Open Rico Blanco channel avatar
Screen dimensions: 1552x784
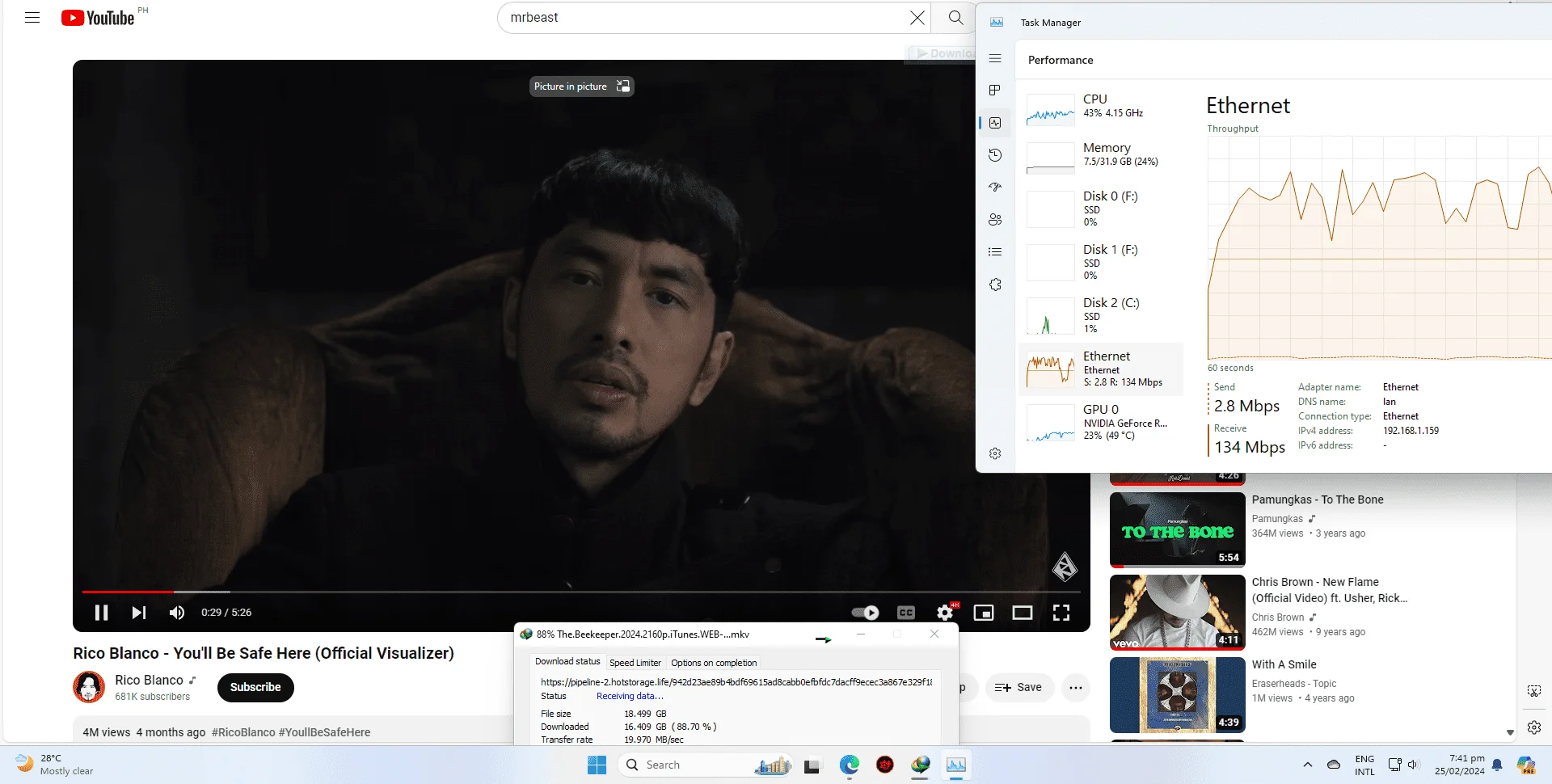[x=89, y=687]
